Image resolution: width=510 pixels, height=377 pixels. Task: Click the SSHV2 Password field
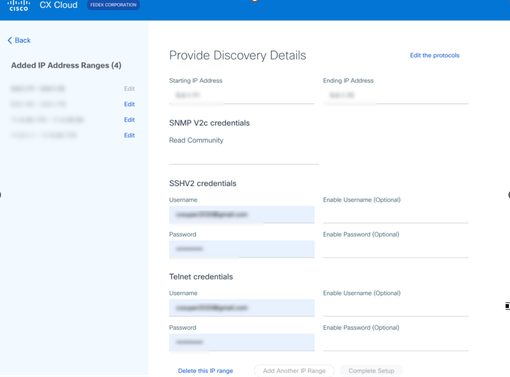(242, 249)
